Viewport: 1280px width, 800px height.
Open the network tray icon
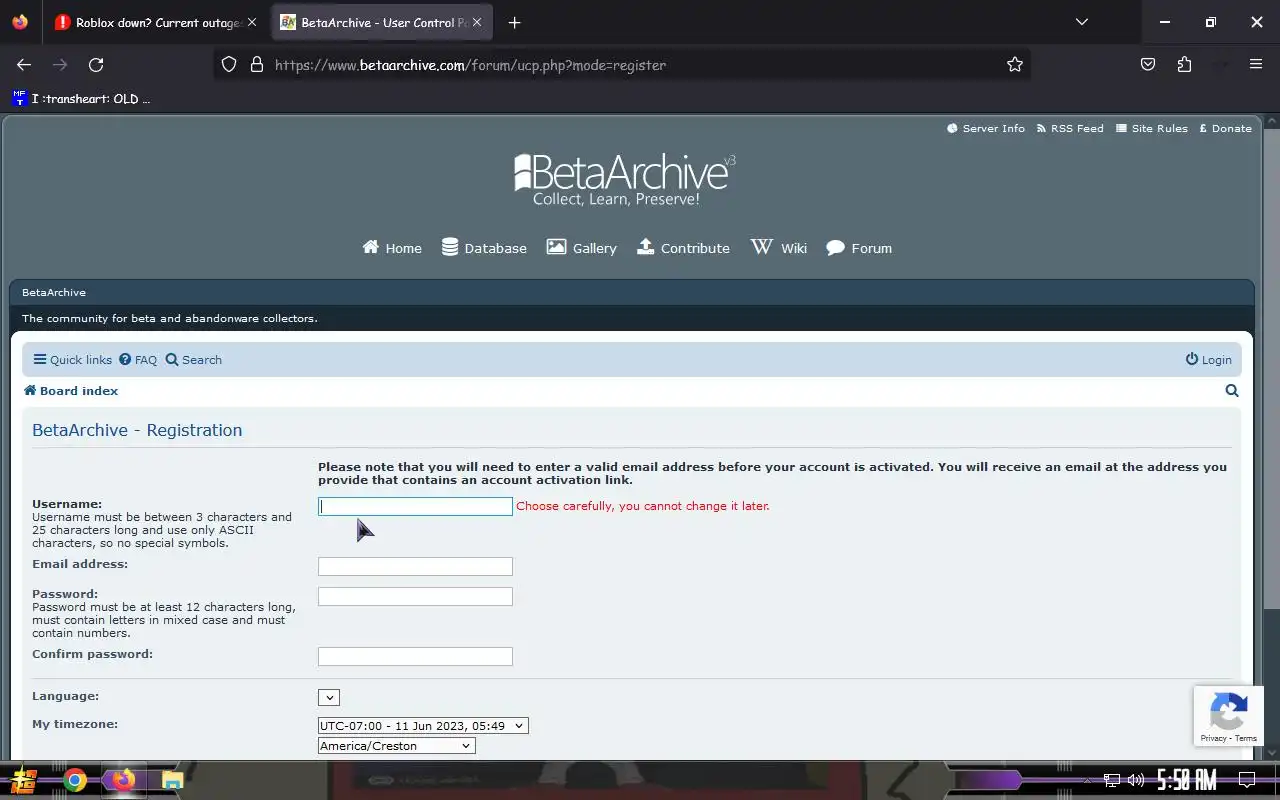coord(1112,780)
